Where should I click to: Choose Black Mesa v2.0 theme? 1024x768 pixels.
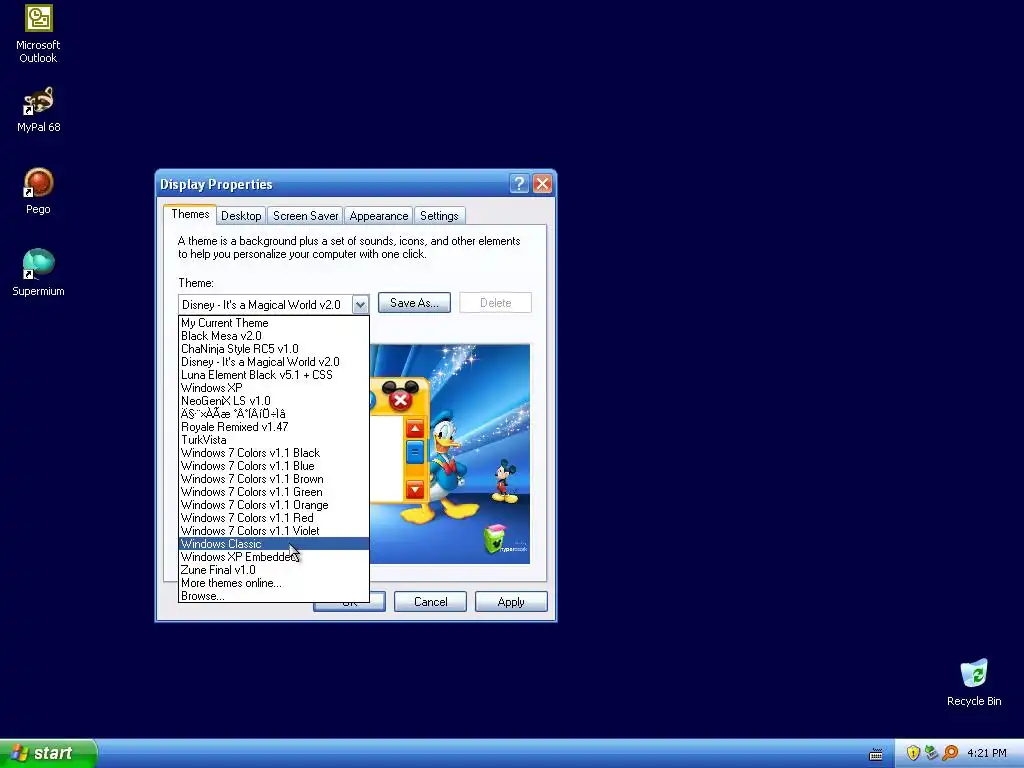(x=274, y=336)
